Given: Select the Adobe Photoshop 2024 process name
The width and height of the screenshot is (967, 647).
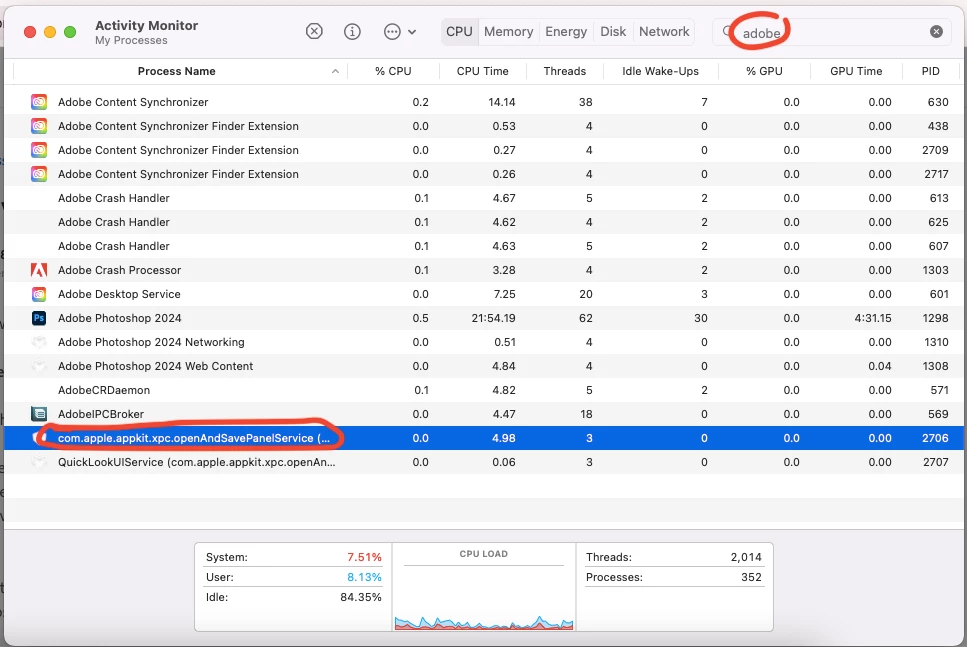Looking at the screenshot, I should pyautogui.click(x=120, y=318).
